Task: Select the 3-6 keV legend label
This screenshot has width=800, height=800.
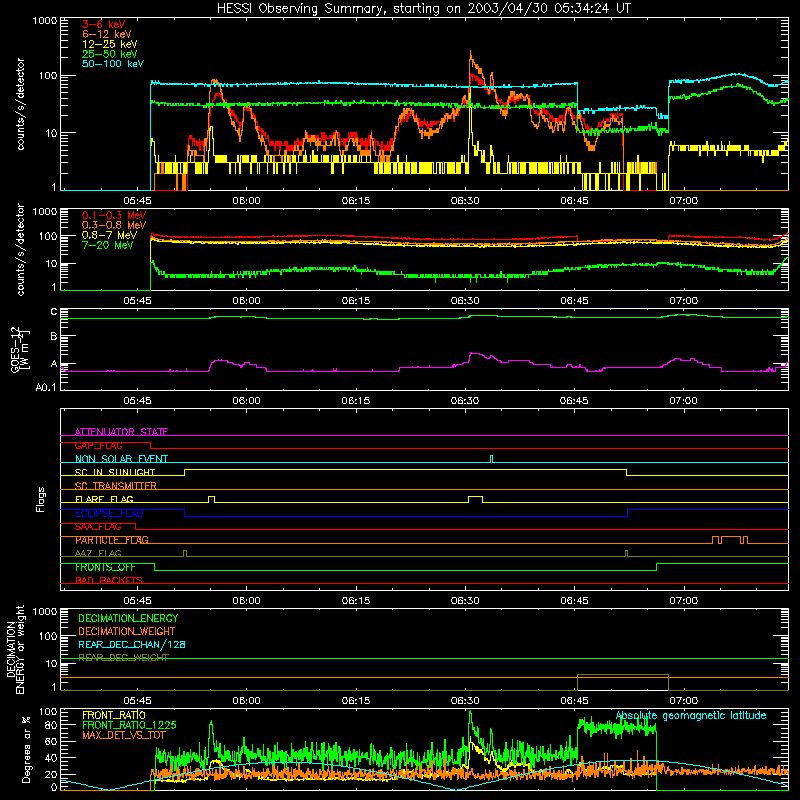Action: pyautogui.click(x=103, y=24)
